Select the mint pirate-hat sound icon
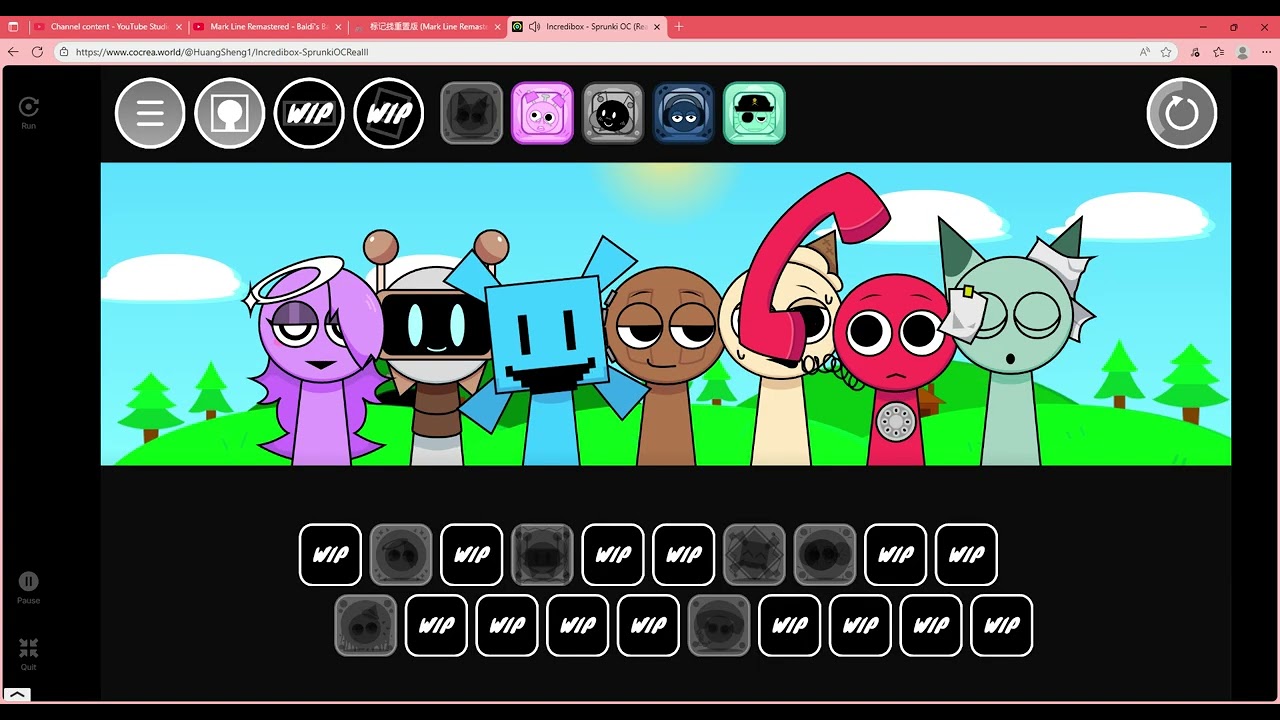Viewport: 1280px width, 720px height. 755,113
